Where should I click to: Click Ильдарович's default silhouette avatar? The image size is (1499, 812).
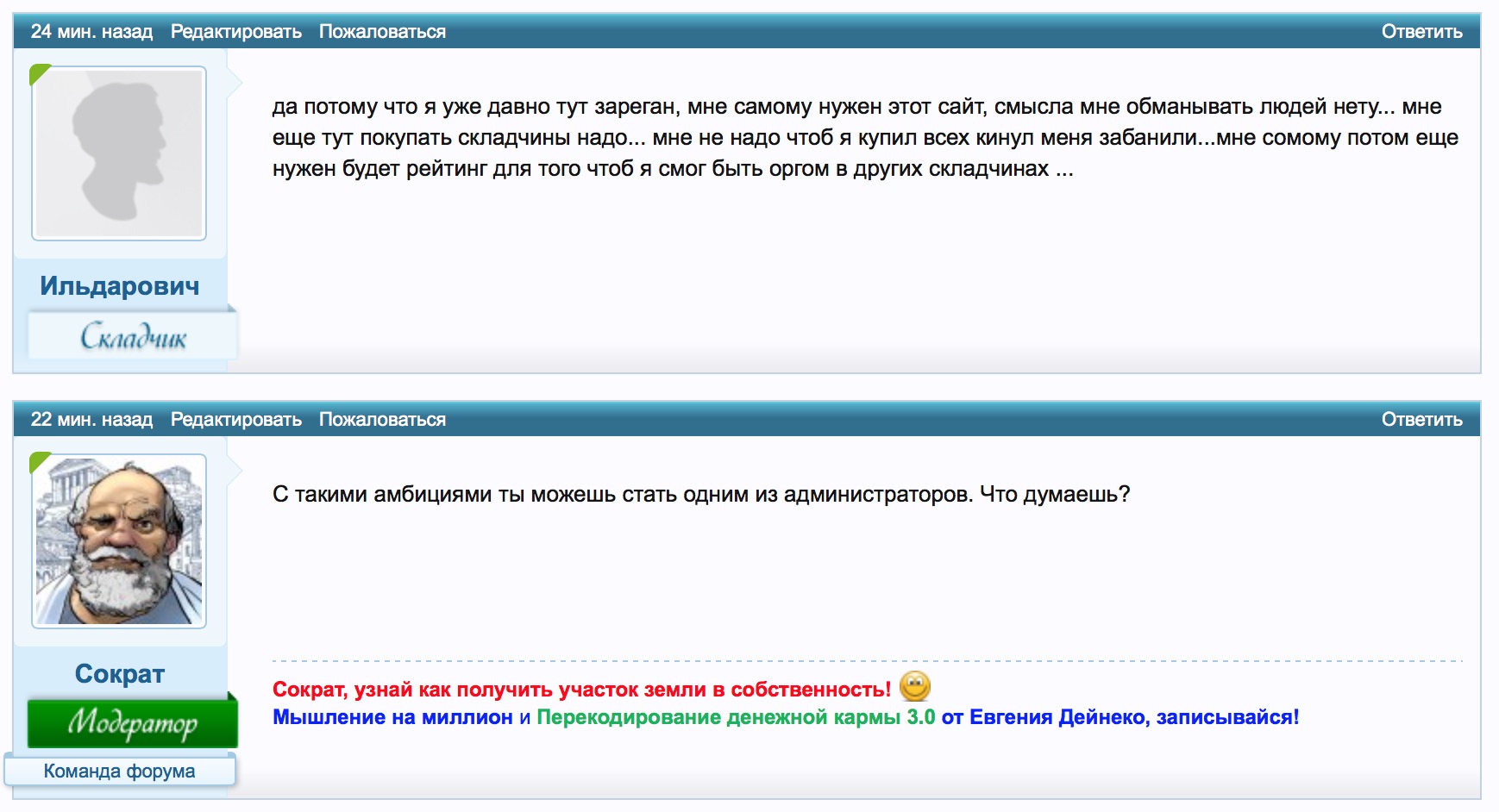click(119, 153)
